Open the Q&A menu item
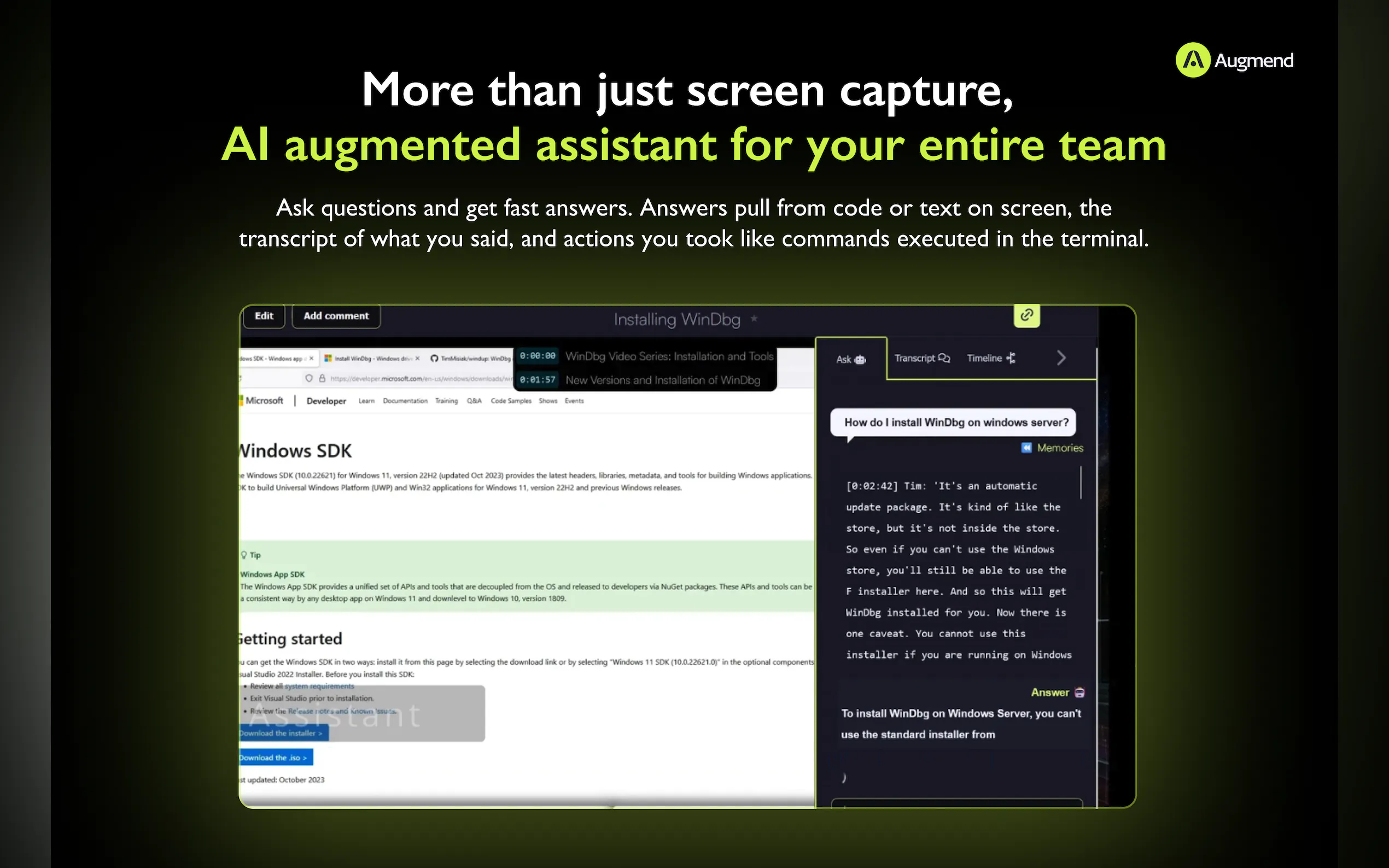The width and height of the screenshot is (1389, 868). [x=474, y=401]
